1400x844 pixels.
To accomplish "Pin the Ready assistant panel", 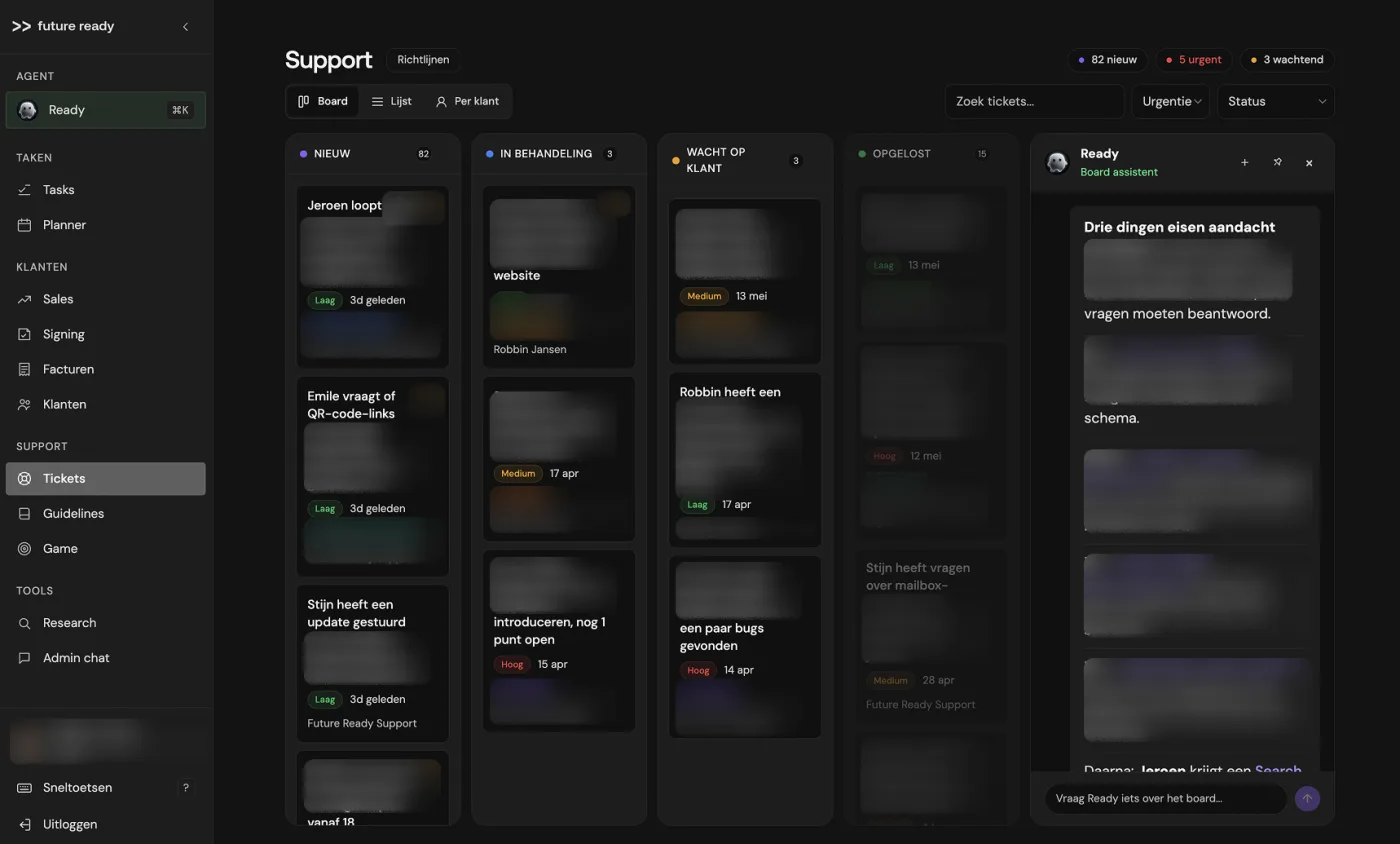I will (1277, 162).
